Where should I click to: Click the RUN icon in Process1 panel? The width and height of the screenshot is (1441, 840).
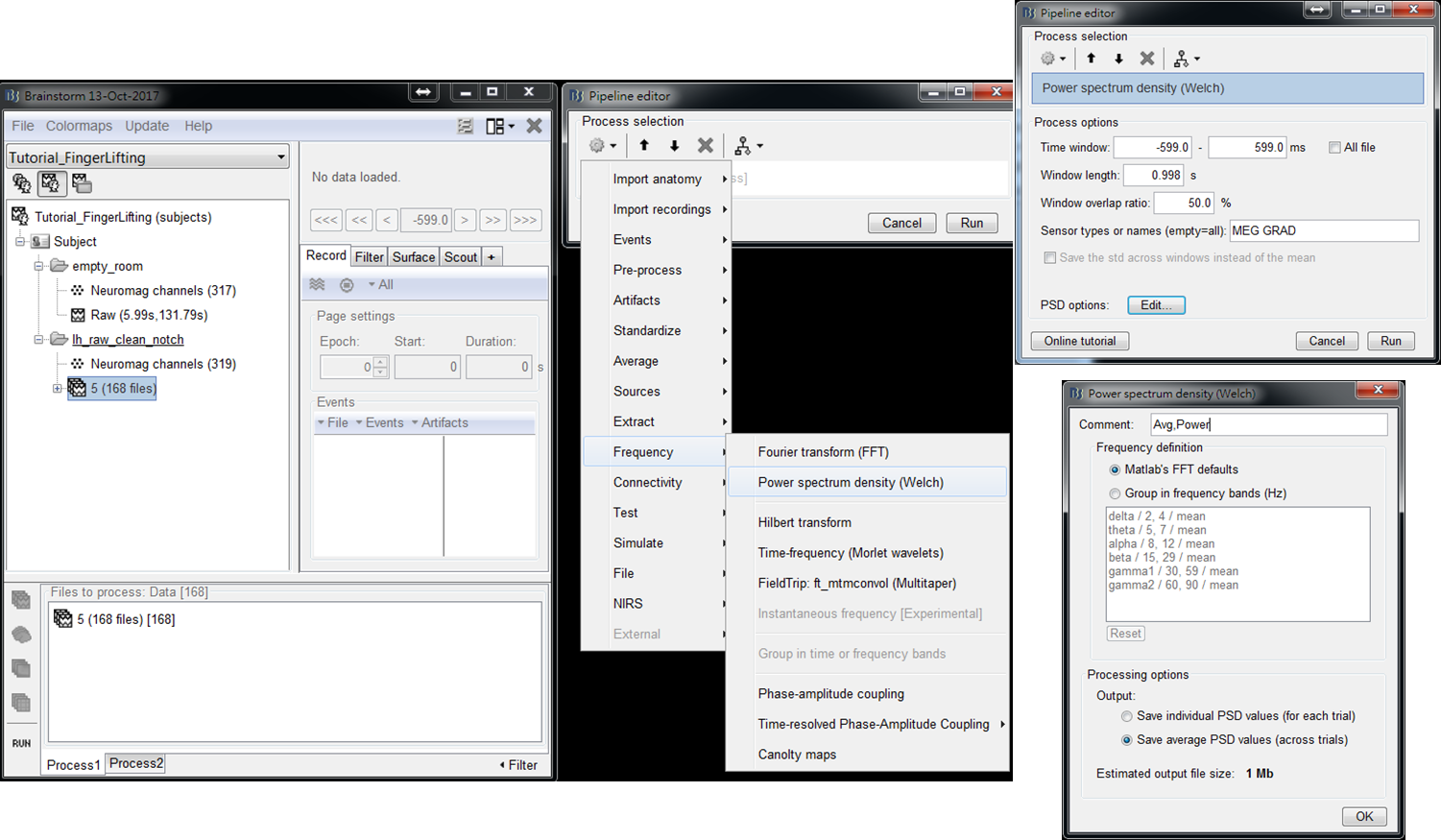coord(21,743)
